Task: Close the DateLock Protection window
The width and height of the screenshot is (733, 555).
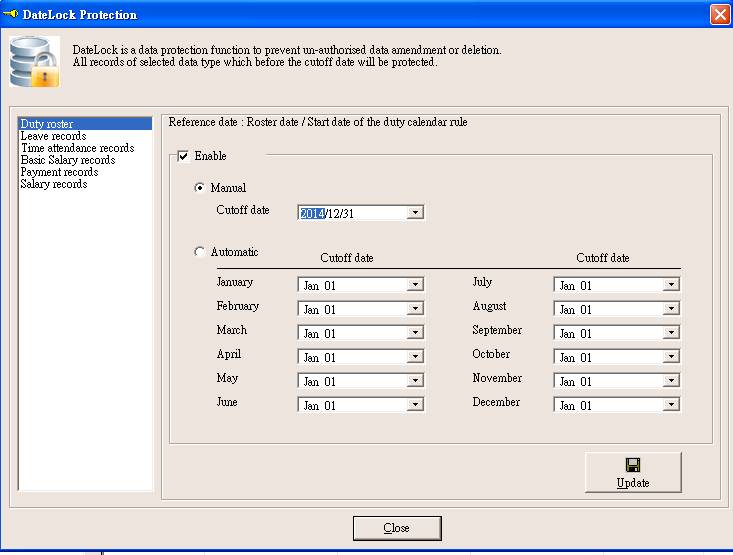Action: point(720,14)
